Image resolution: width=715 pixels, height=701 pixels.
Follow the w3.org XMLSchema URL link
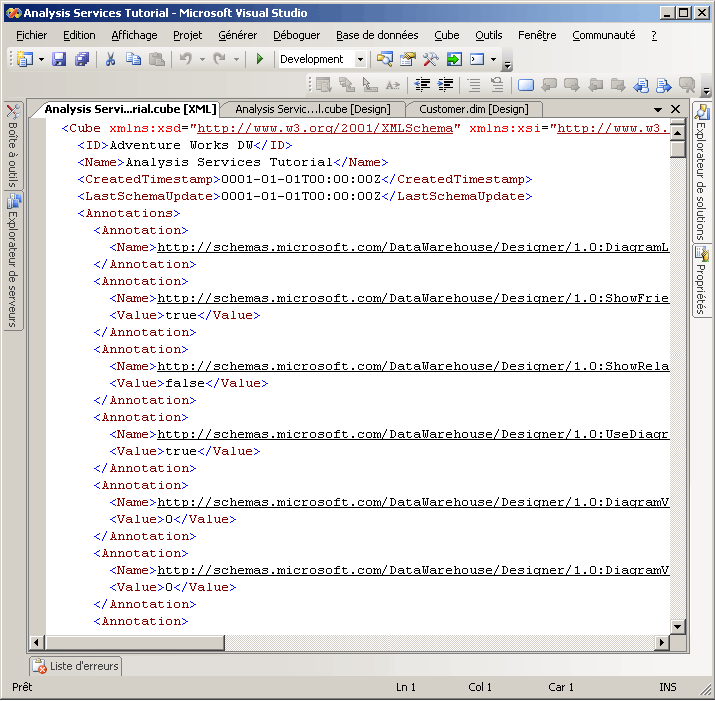tap(325, 128)
